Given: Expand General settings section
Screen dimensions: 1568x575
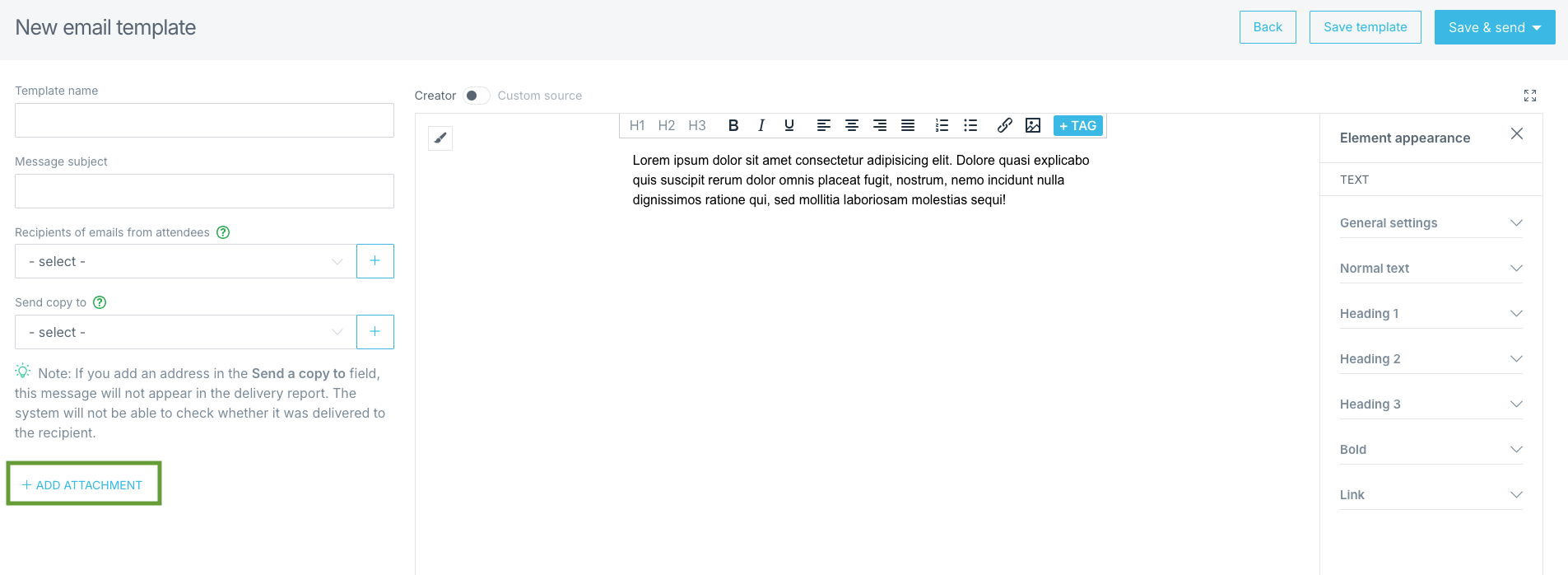Looking at the screenshot, I should [1431, 223].
